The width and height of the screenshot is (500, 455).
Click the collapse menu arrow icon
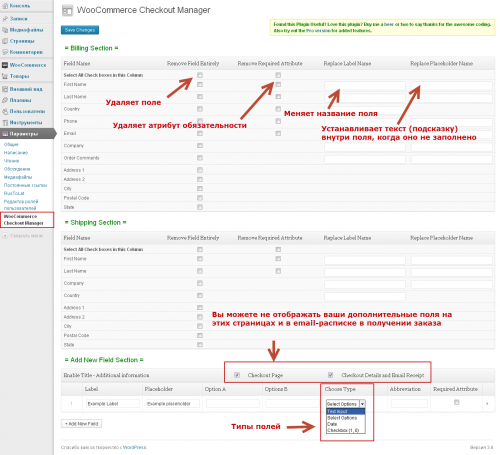click(5, 236)
